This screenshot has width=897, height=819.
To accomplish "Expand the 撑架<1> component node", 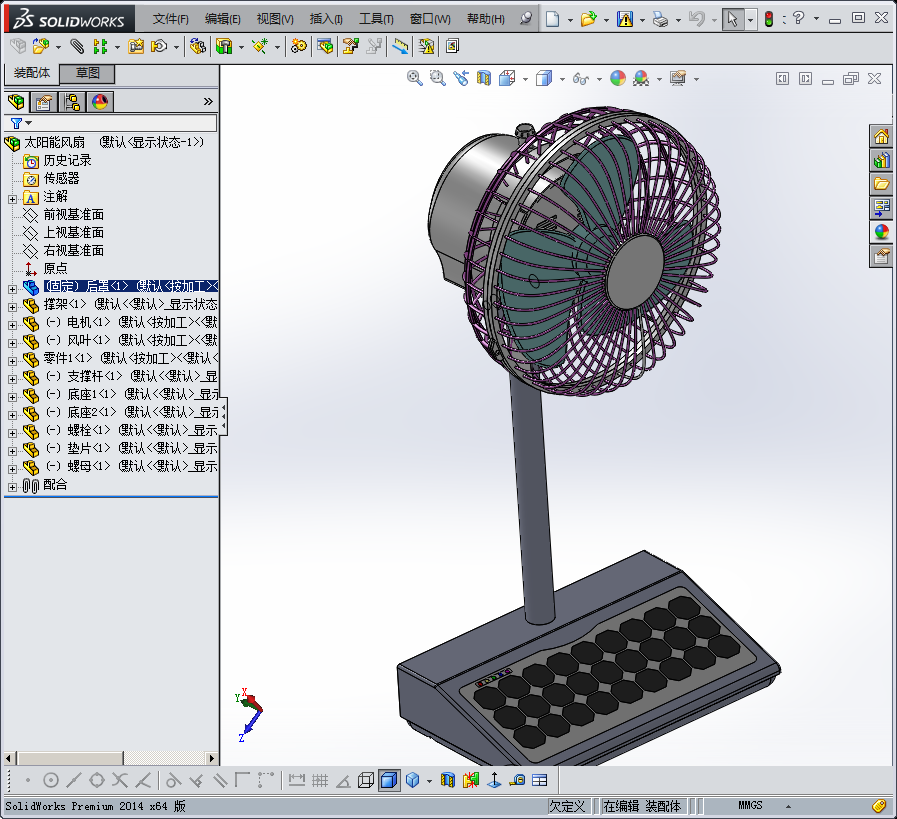I will 13,307.
